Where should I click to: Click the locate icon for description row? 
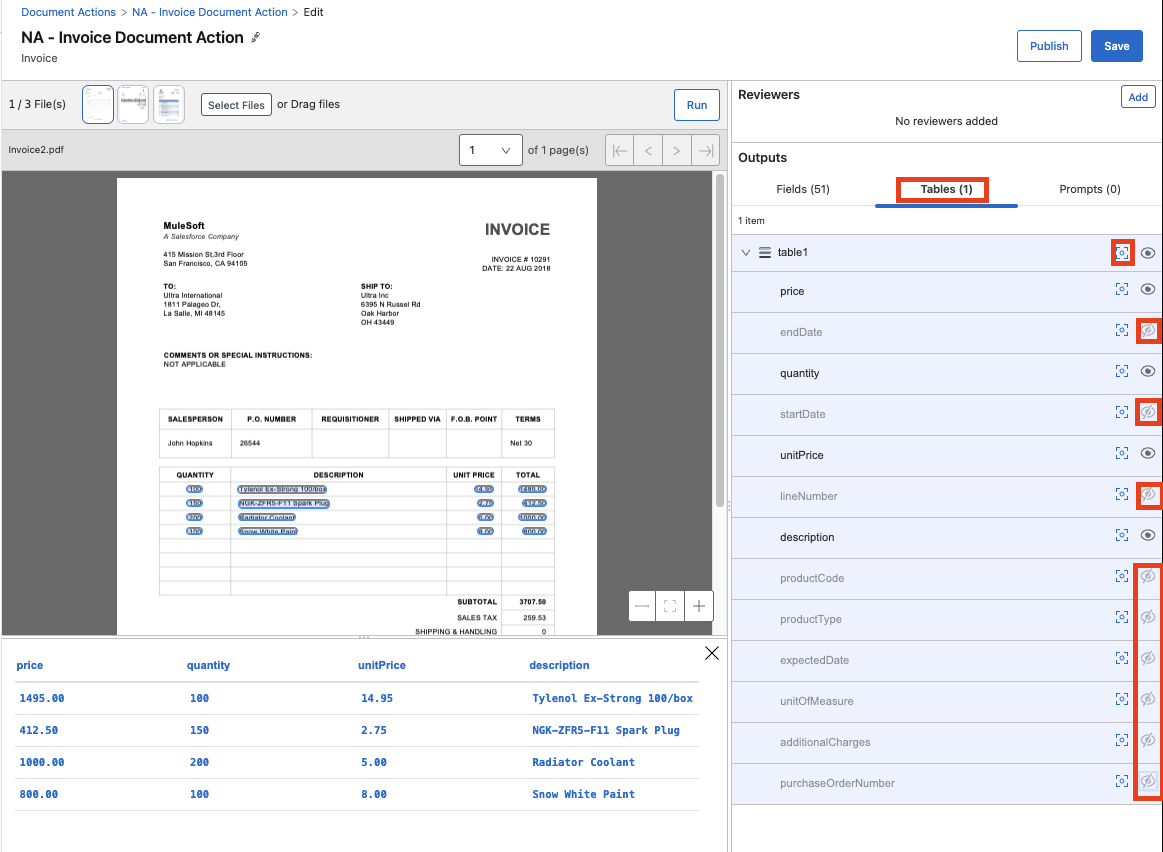(1122, 535)
